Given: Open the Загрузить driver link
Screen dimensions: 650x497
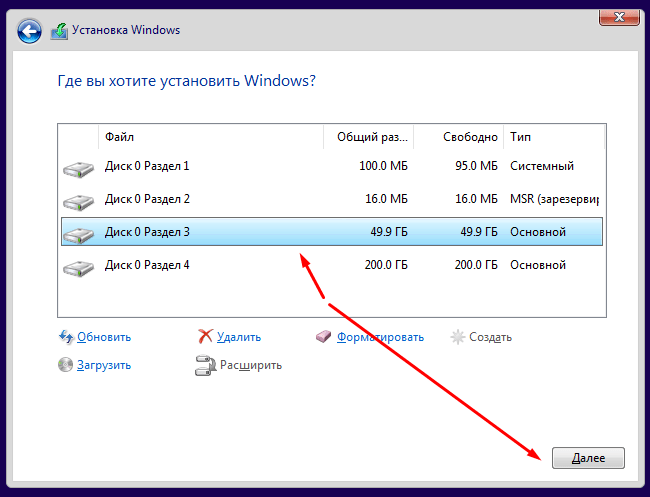Looking at the screenshot, I should 104,365.
